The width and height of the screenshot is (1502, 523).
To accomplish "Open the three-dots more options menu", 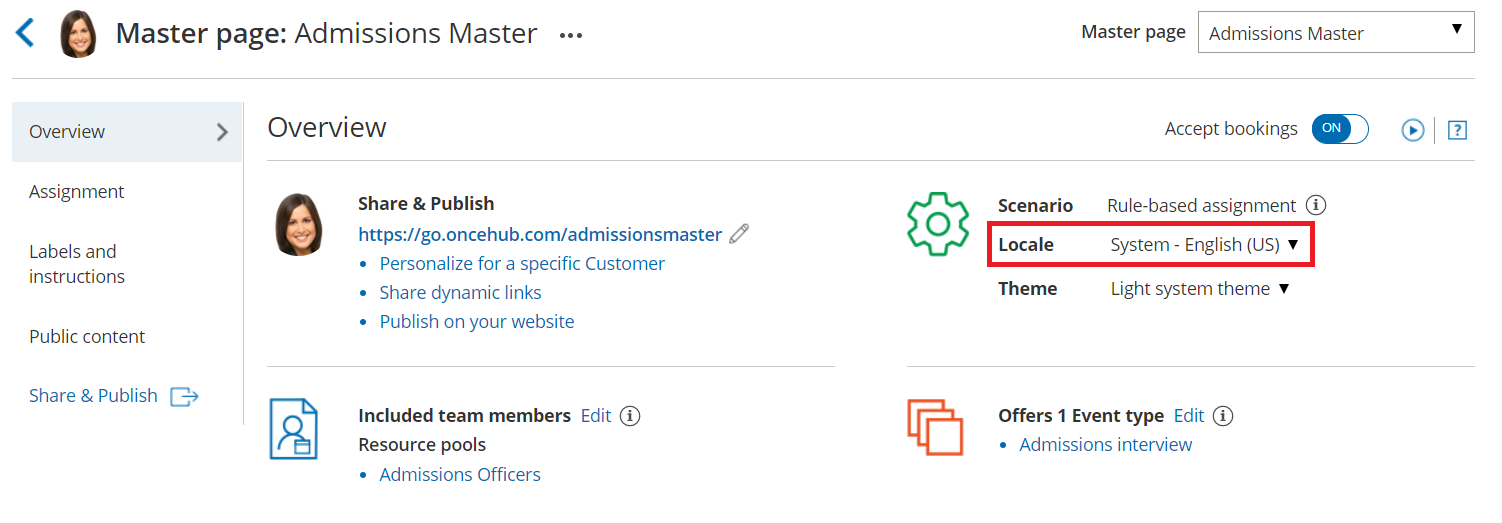I will point(571,35).
